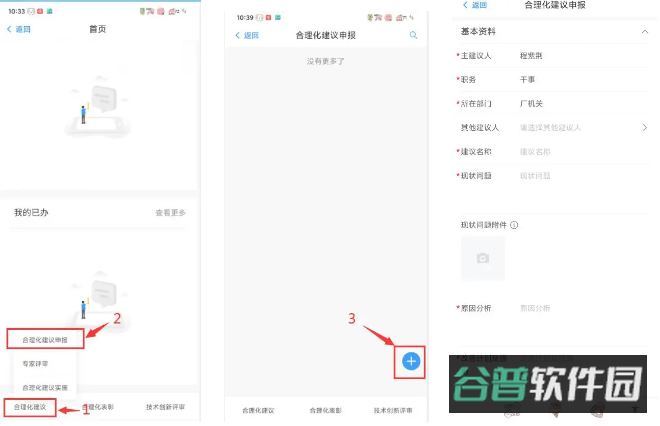Tap the 我的已办 heading

coord(31,213)
